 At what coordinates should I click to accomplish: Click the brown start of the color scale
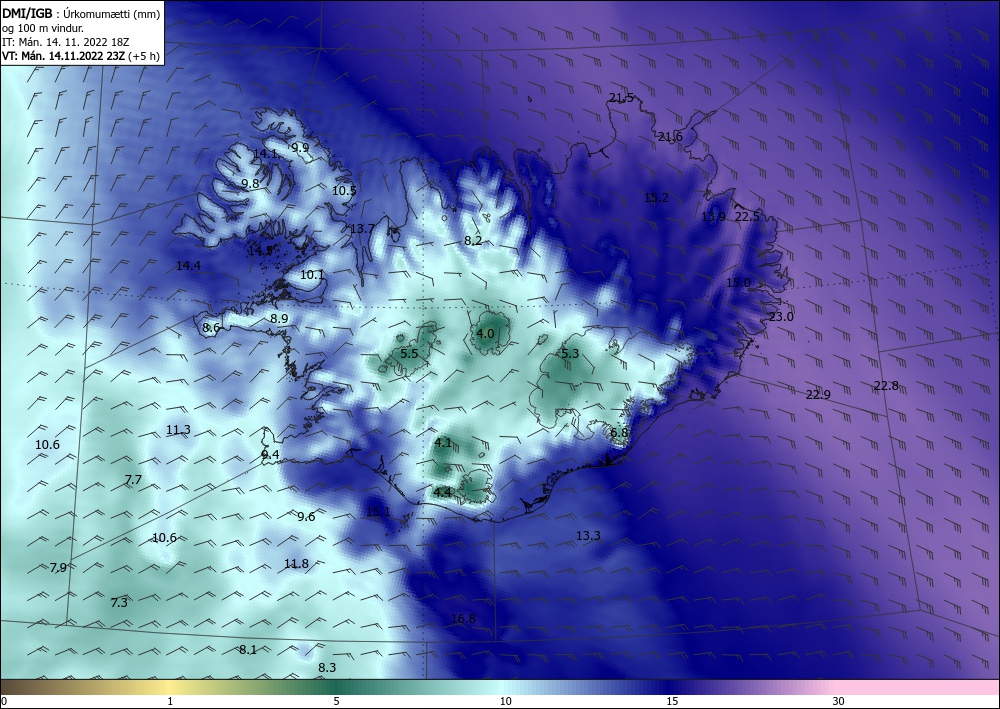click(x=26, y=687)
